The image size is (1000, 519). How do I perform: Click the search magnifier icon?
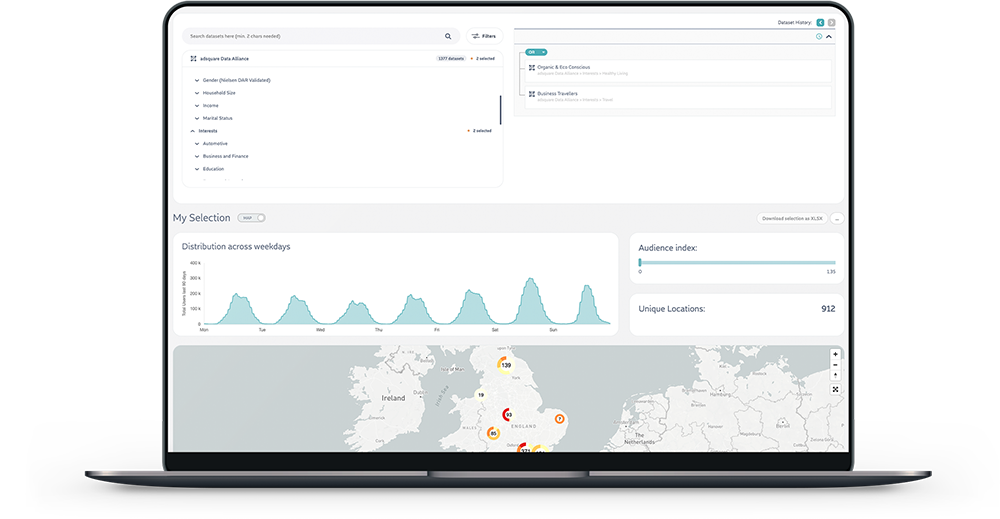coord(448,36)
